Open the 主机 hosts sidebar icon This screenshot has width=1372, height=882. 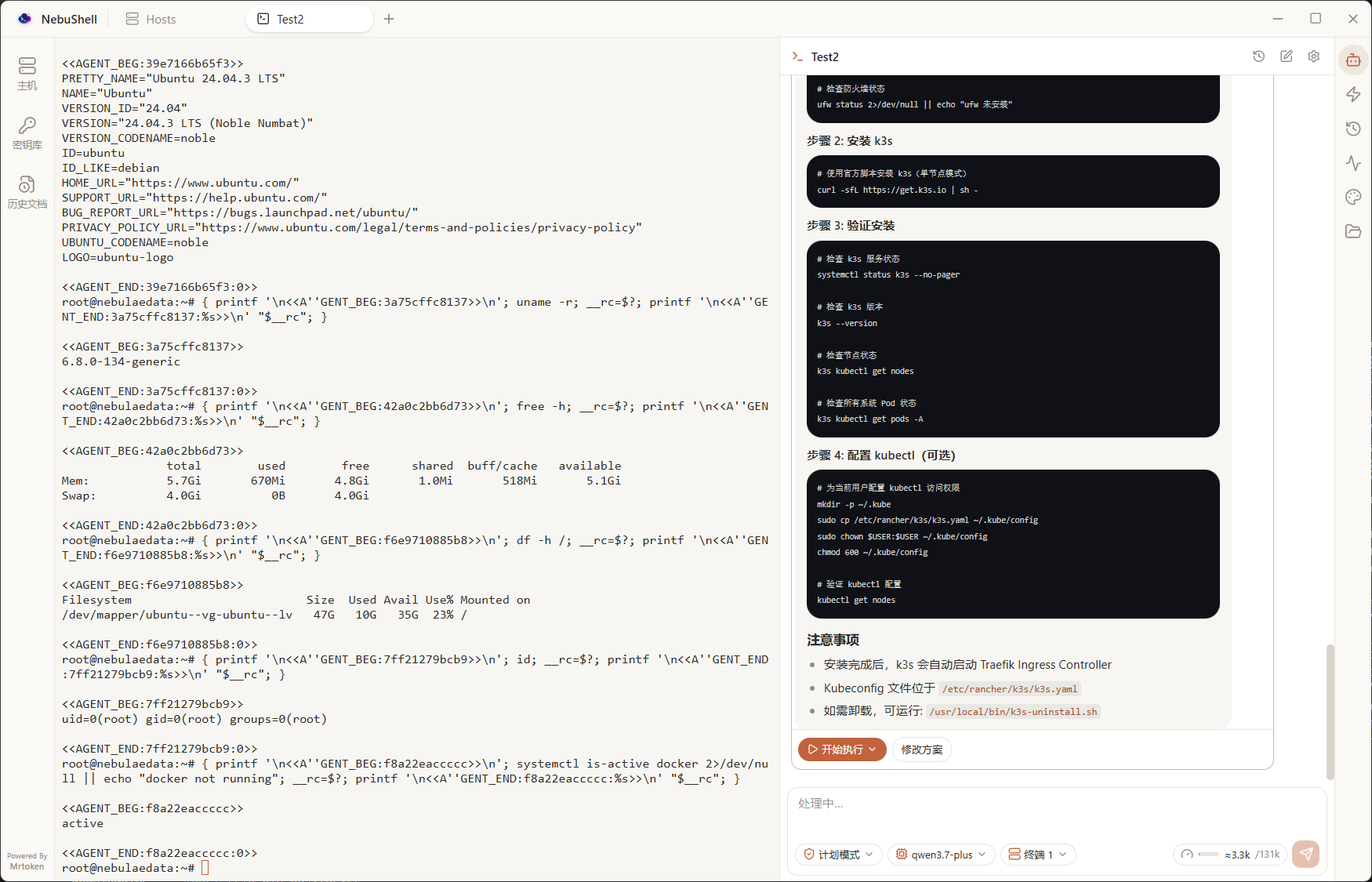coord(27,74)
